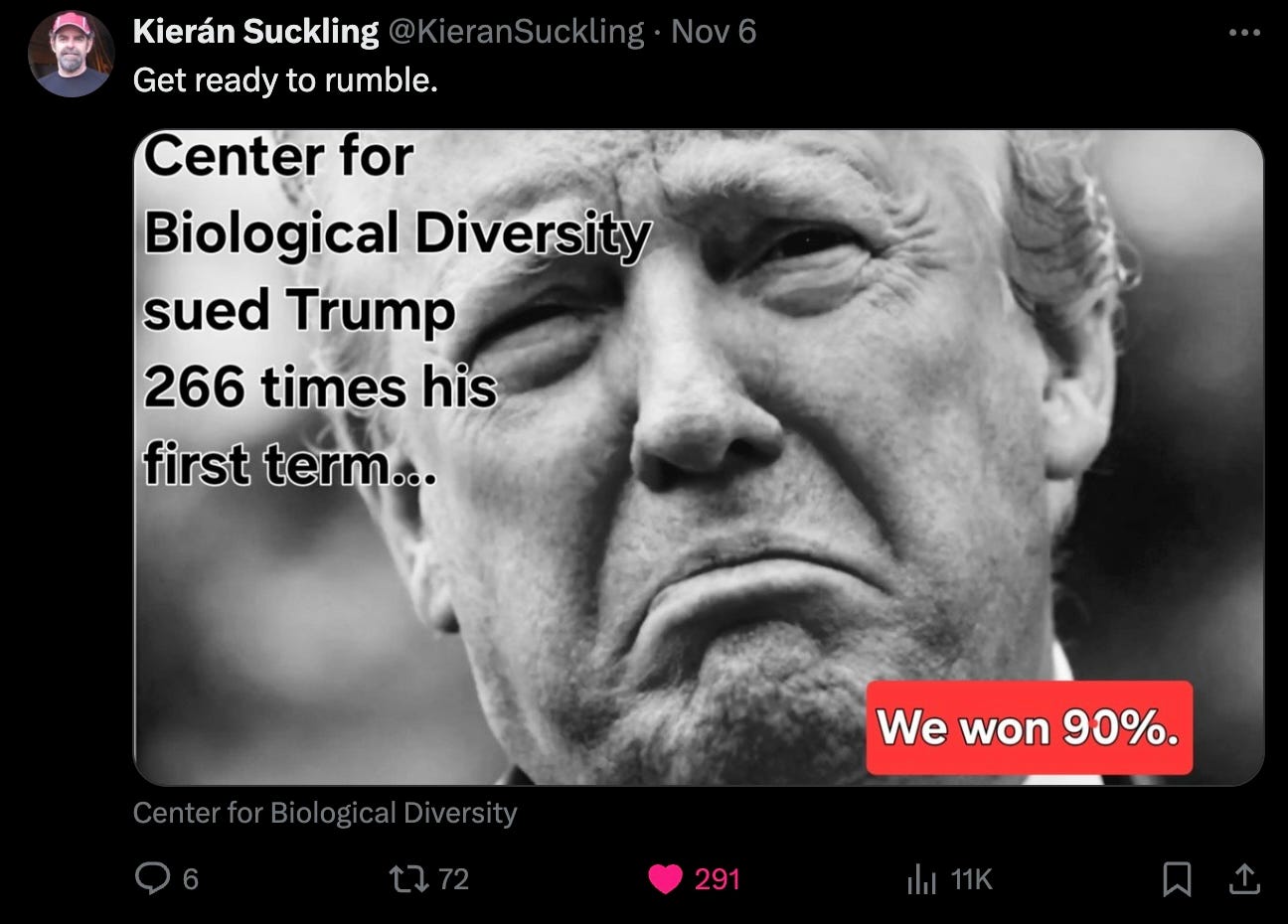1288x924 pixels.
Task: Click the red 'We won 90%.' label
Action: 1029,727
